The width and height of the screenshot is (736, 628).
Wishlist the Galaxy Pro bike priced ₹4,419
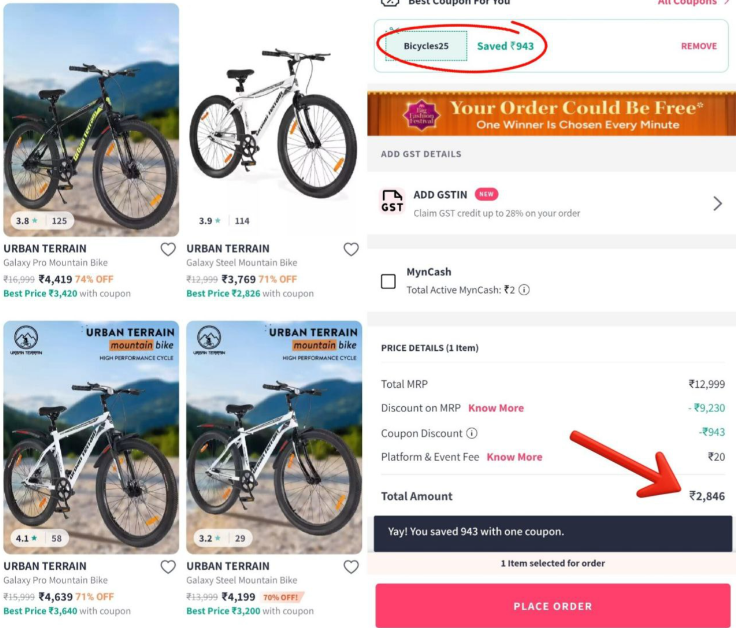168,249
